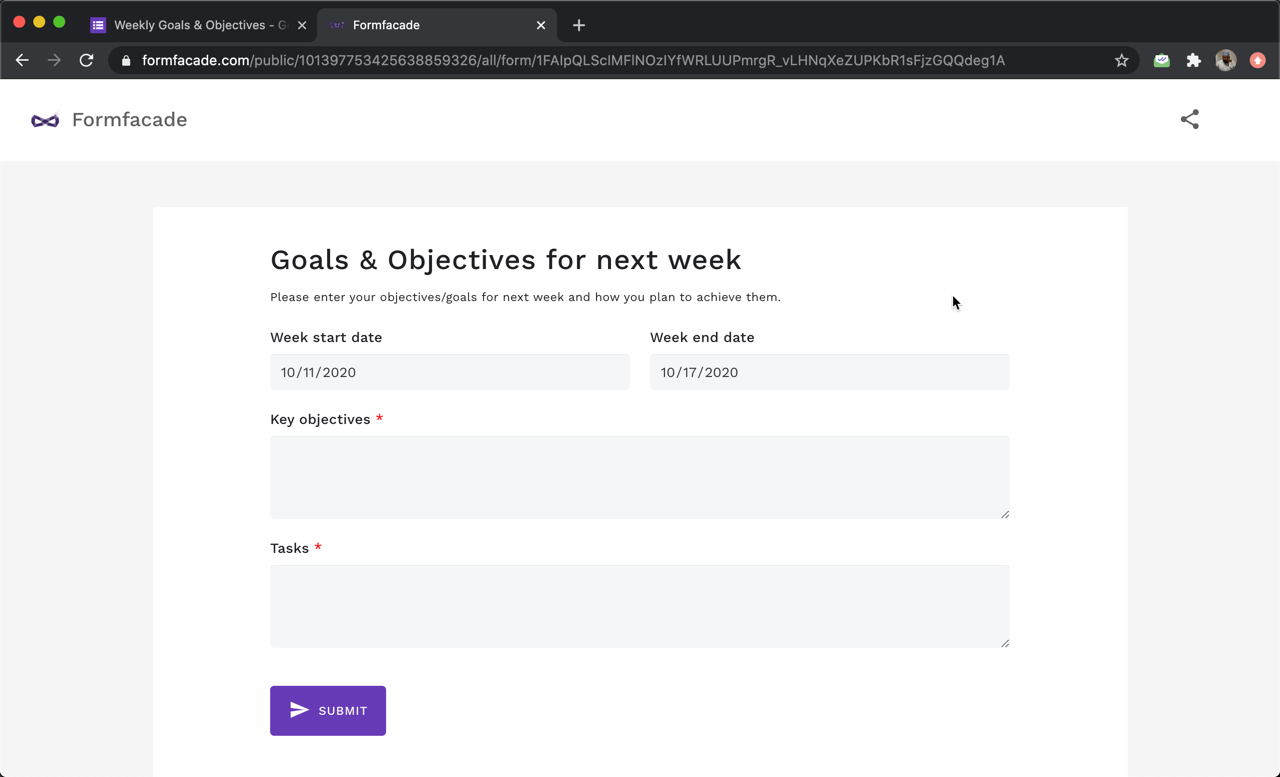Click the green macOS fullscreen button
The image size is (1280, 777).
pos(59,22)
